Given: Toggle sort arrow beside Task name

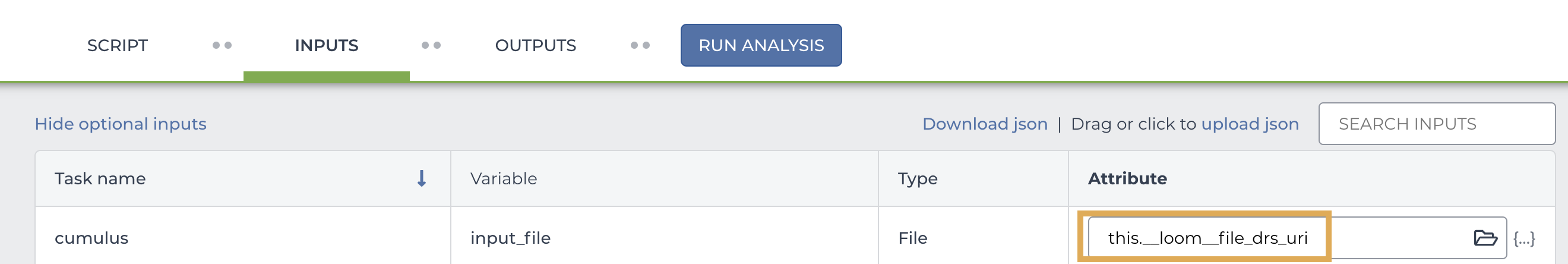Looking at the screenshot, I should [x=421, y=178].
